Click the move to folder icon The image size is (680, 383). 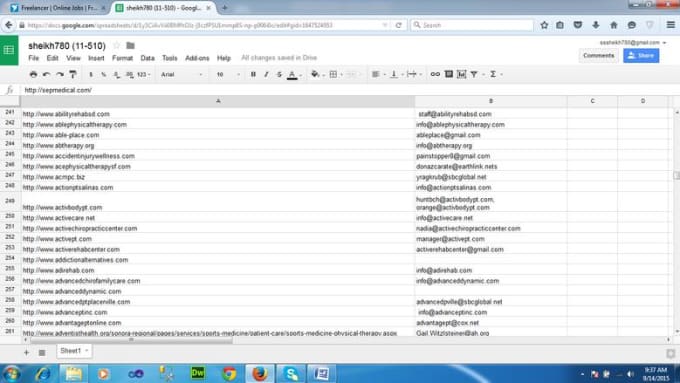(x=130, y=46)
